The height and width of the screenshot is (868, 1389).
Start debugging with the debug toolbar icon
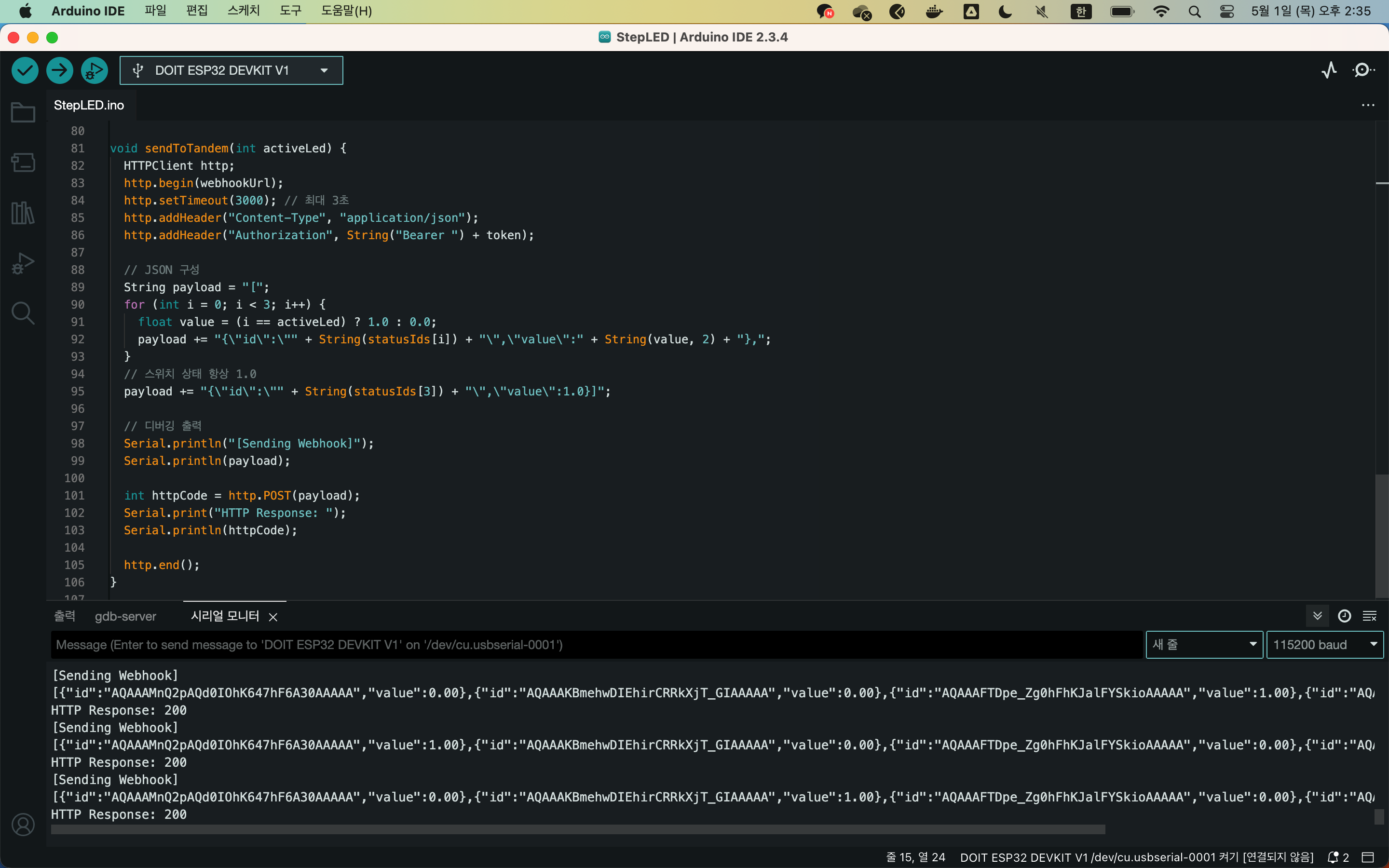pyautogui.click(x=94, y=70)
